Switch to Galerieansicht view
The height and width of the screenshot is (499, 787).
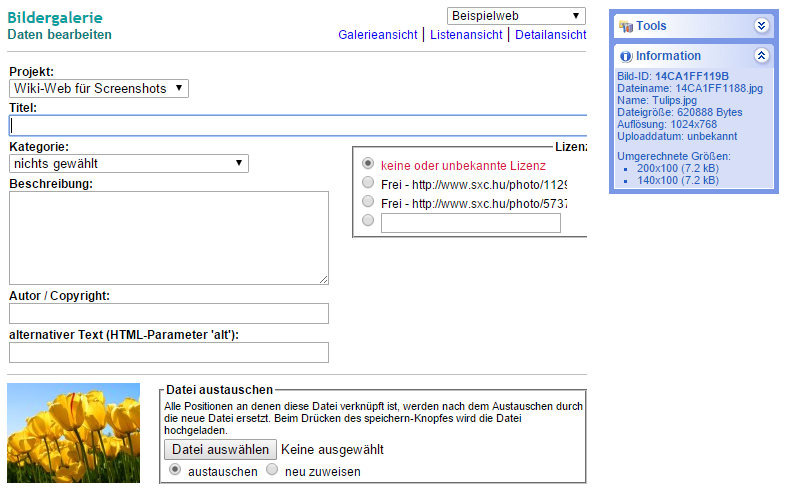377,35
